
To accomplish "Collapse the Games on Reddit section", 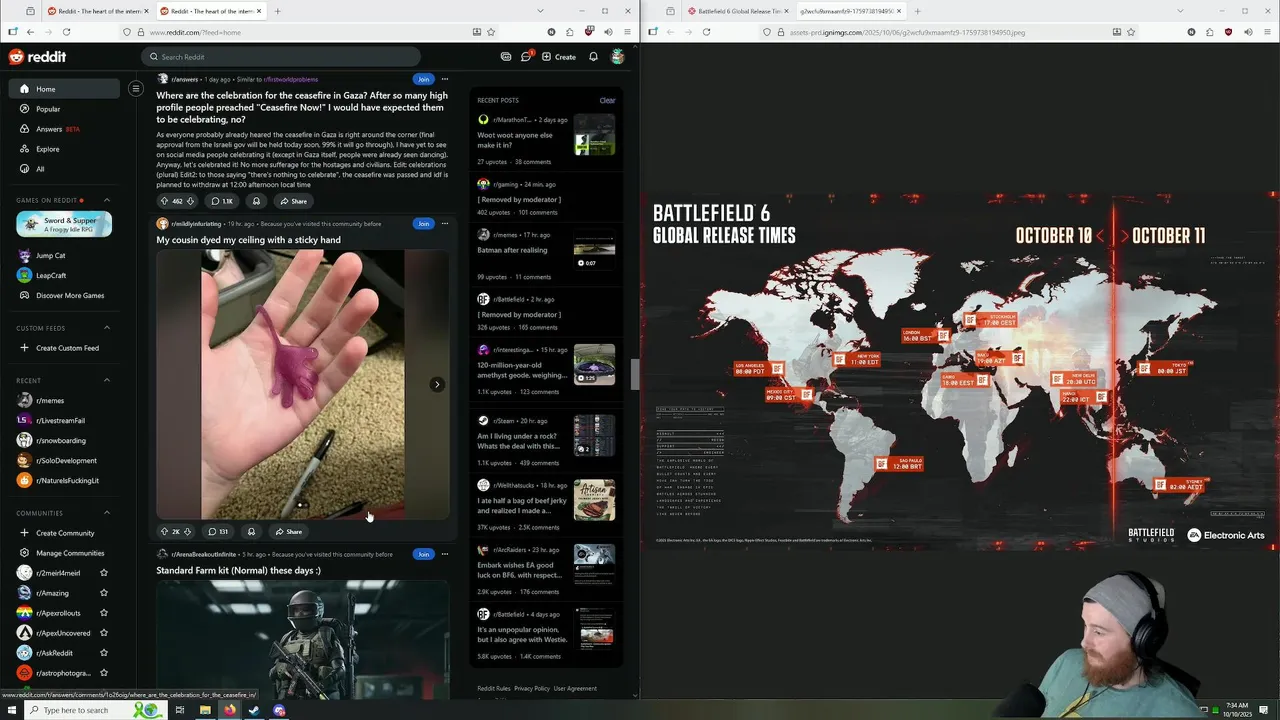I will (x=107, y=200).
